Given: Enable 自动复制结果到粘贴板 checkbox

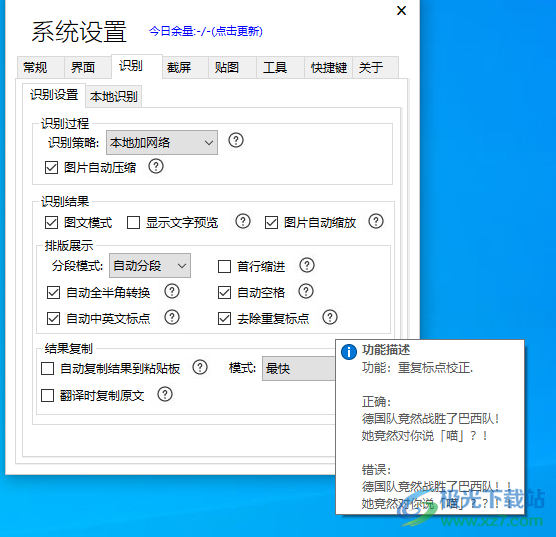Looking at the screenshot, I should (48, 369).
